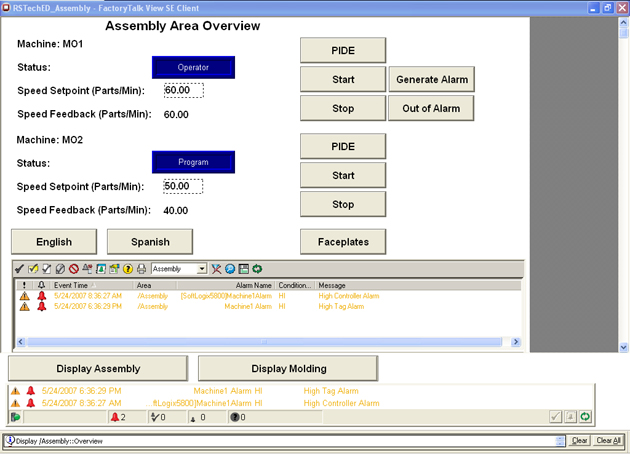Click the diagnostics message Display /Assembly::Overview
The width and height of the screenshot is (630, 454).
point(59,441)
